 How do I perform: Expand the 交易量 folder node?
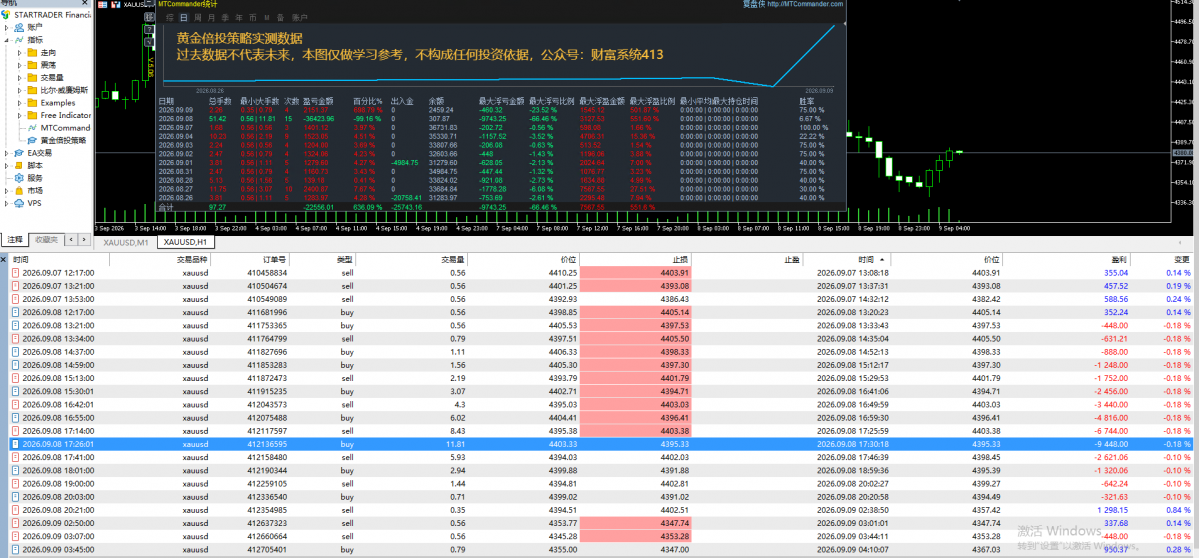coord(20,77)
